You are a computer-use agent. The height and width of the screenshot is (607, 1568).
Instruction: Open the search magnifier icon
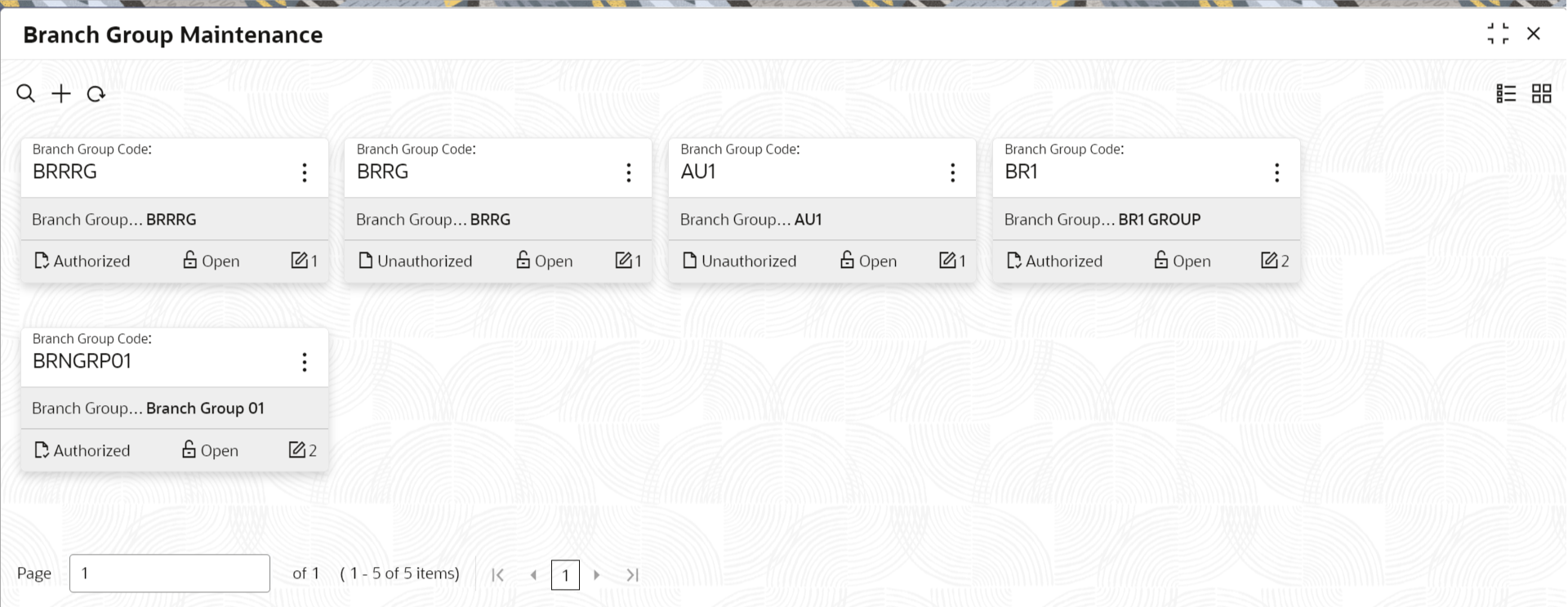26,94
